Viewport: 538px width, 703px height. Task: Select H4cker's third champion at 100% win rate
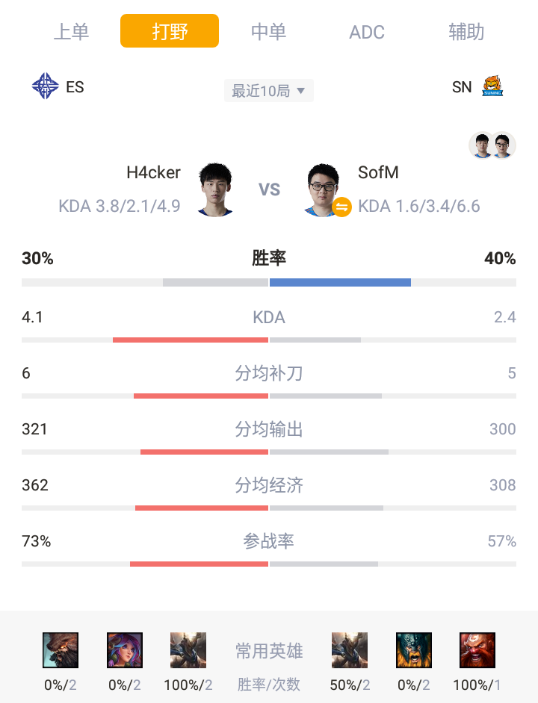click(188, 650)
